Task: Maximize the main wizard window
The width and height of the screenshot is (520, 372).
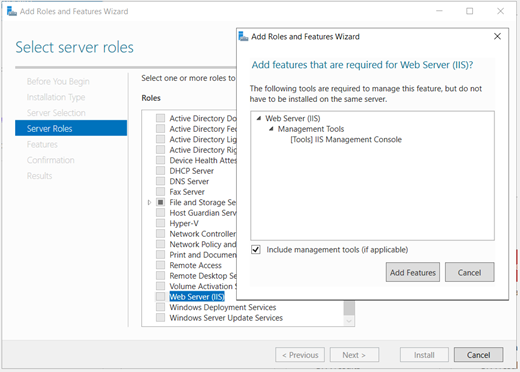Action: tap(469, 11)
